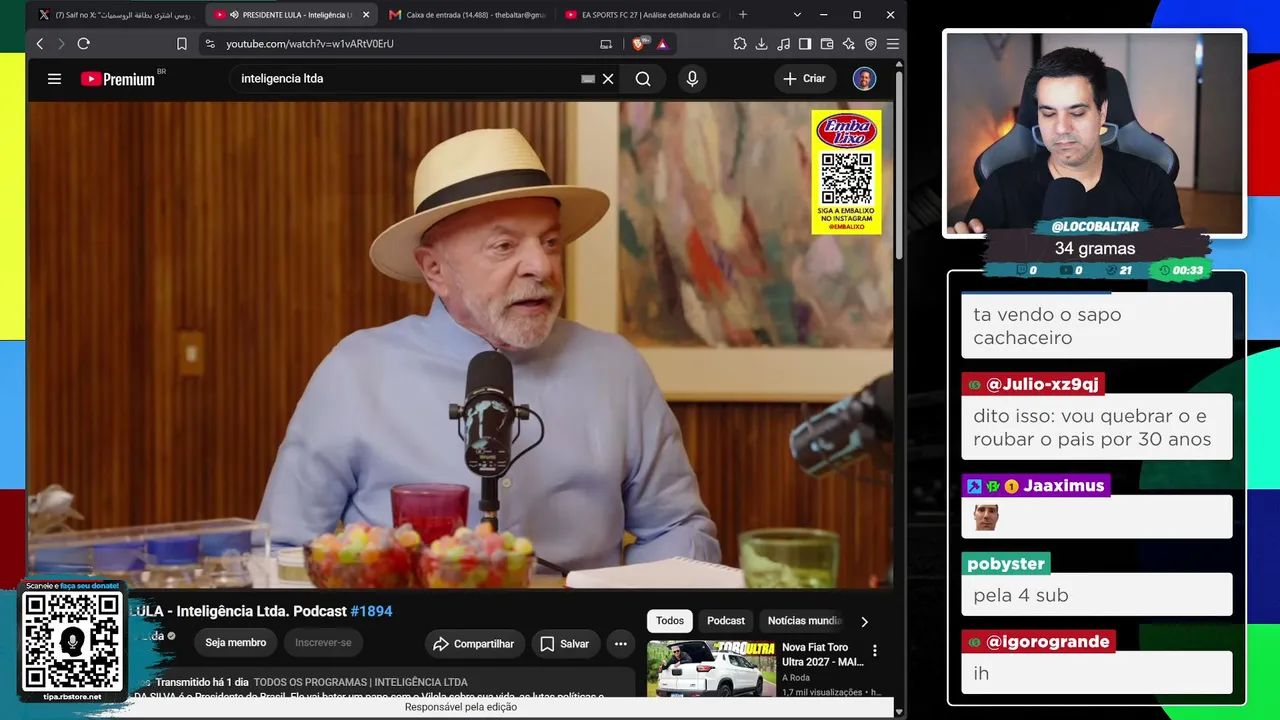
Task: Click the Seja membro button
Action: coord(236,643)
